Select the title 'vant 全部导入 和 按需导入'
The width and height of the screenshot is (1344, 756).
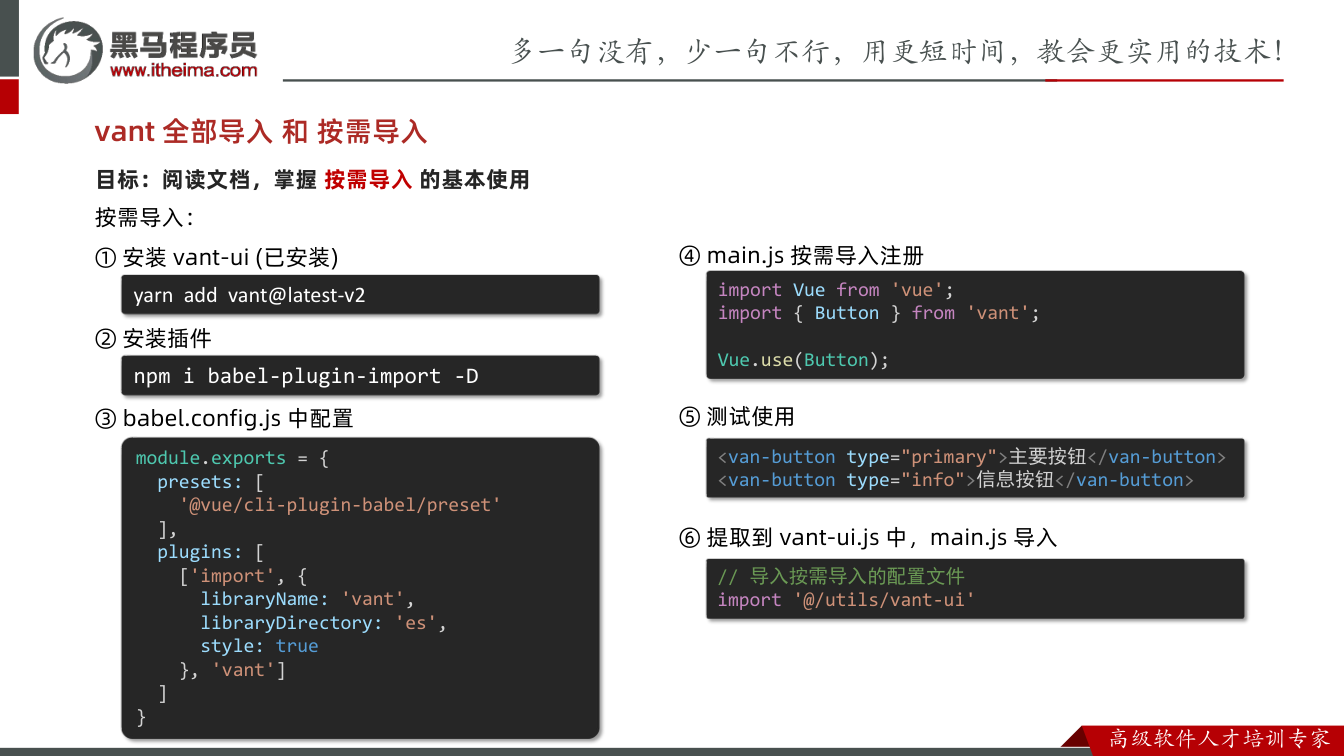point(261,131)
